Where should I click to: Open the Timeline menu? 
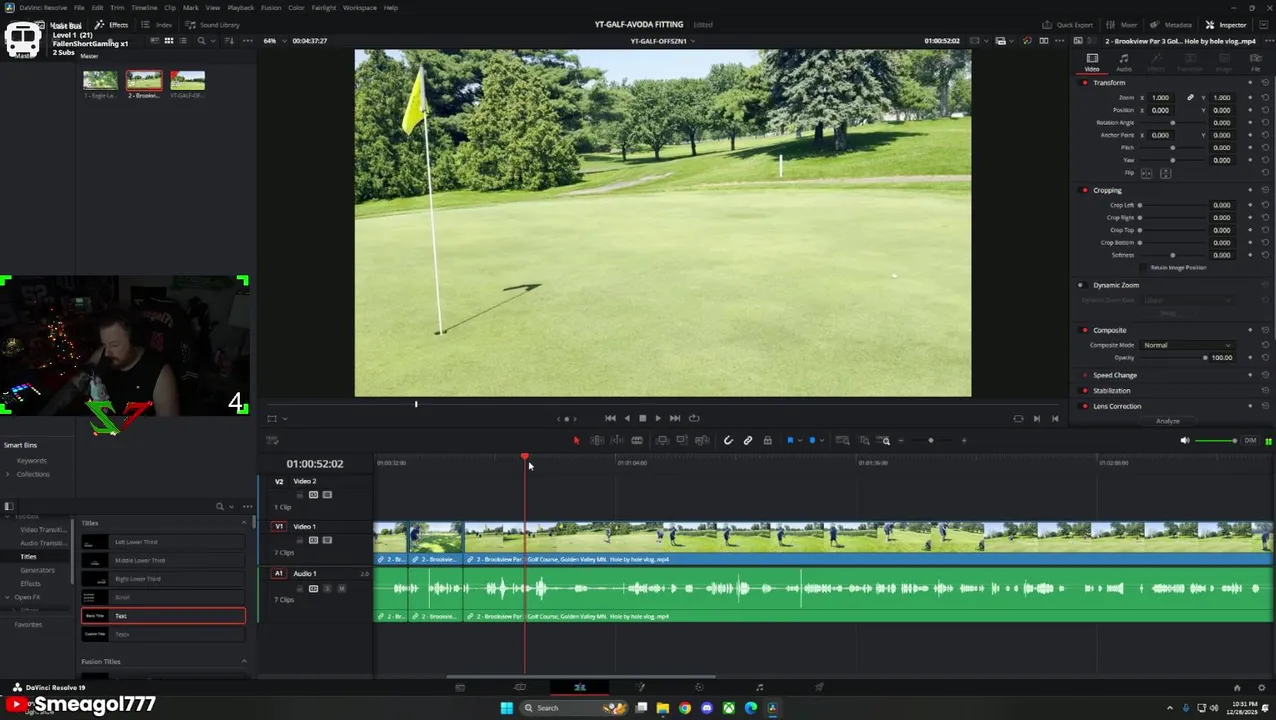(x=144, y=8)
